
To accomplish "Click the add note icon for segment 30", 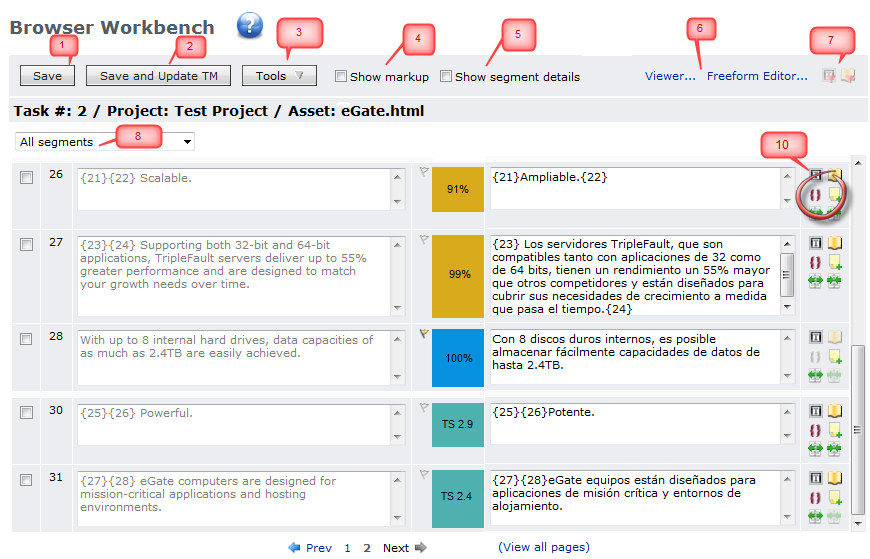I will coord(834,430).
